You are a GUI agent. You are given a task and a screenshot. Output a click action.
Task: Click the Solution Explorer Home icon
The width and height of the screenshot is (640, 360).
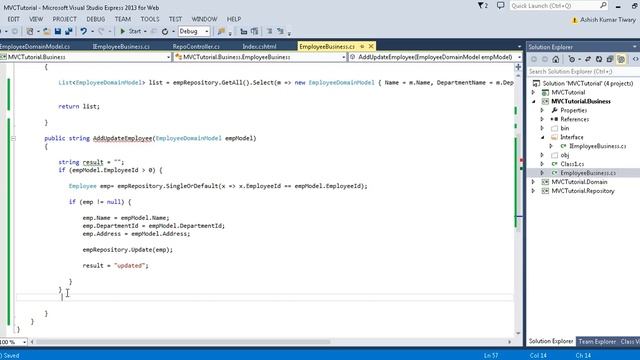pos(556,60)
